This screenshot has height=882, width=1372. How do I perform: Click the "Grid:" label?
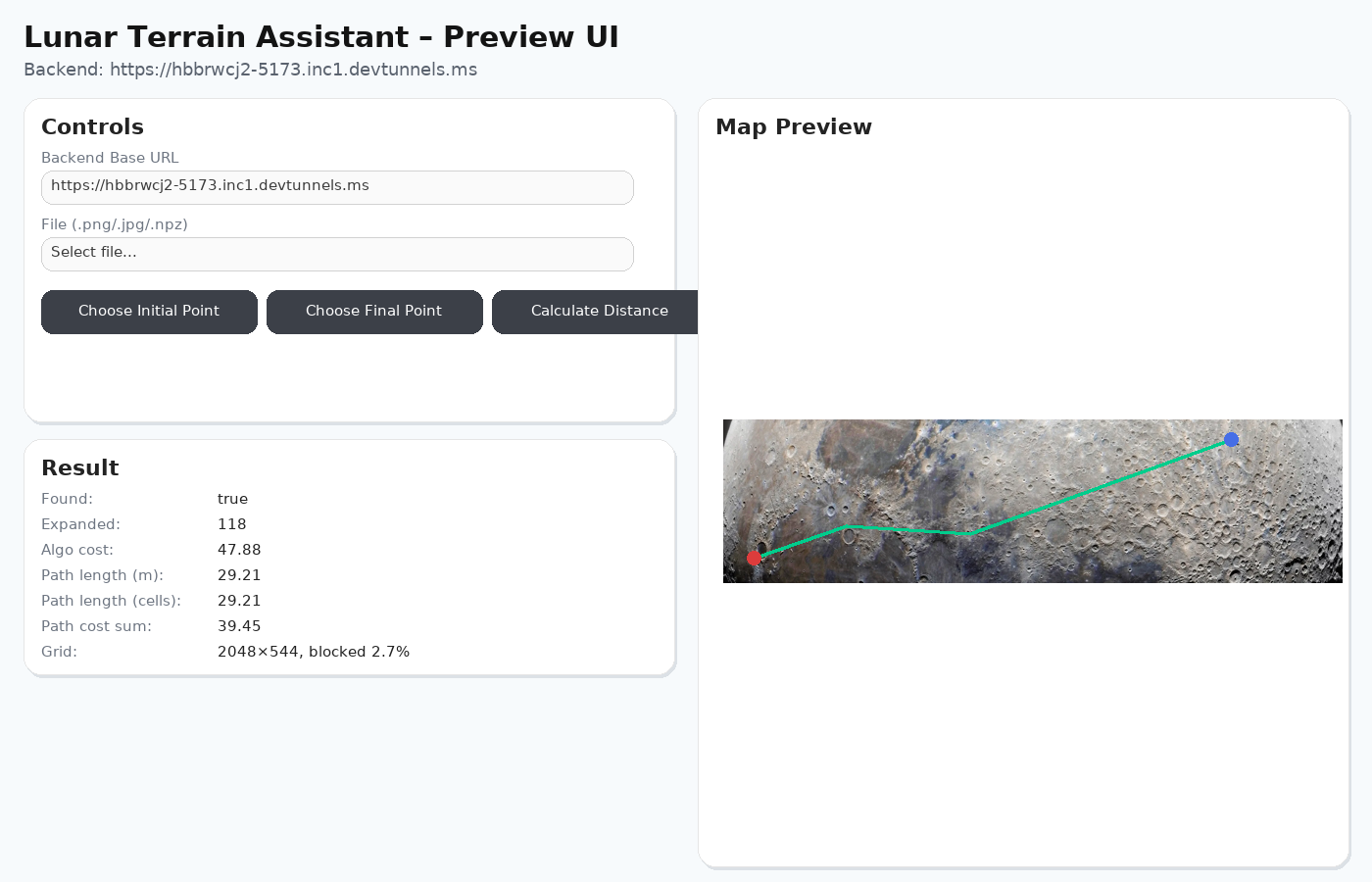tap(59, 652)
